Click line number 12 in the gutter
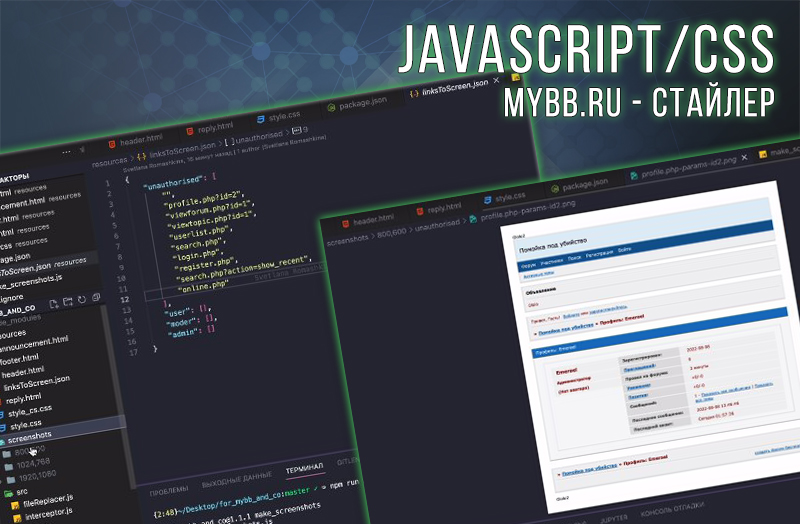This screenshot has width=800, height=524. (125, 300)
